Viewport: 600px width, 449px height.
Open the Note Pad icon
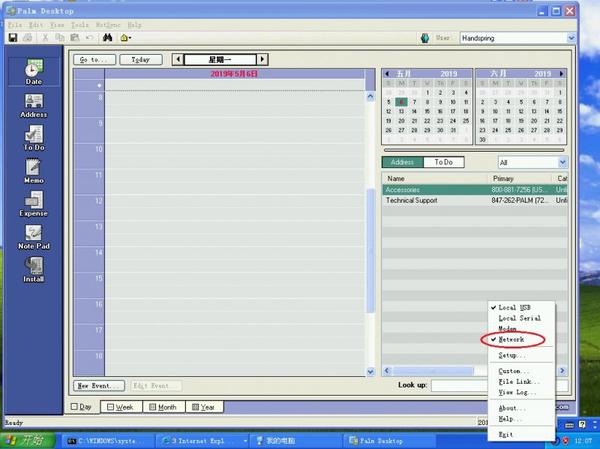(x=33, y=237)
